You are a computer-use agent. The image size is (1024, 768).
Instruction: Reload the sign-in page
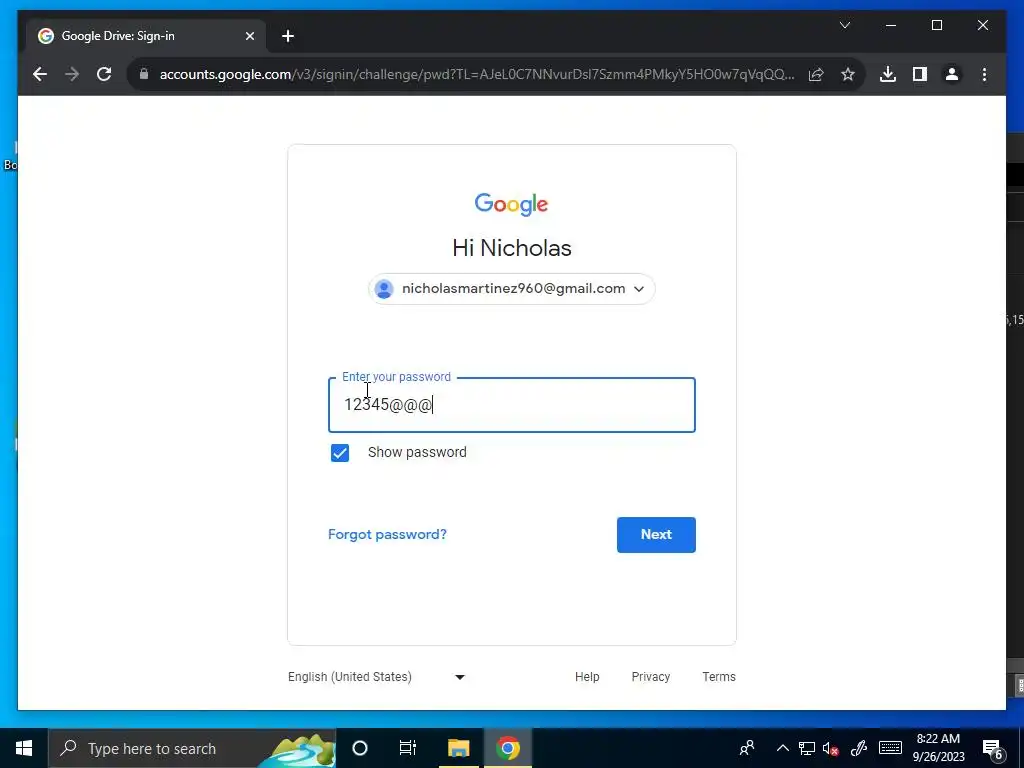pos(104,74)
